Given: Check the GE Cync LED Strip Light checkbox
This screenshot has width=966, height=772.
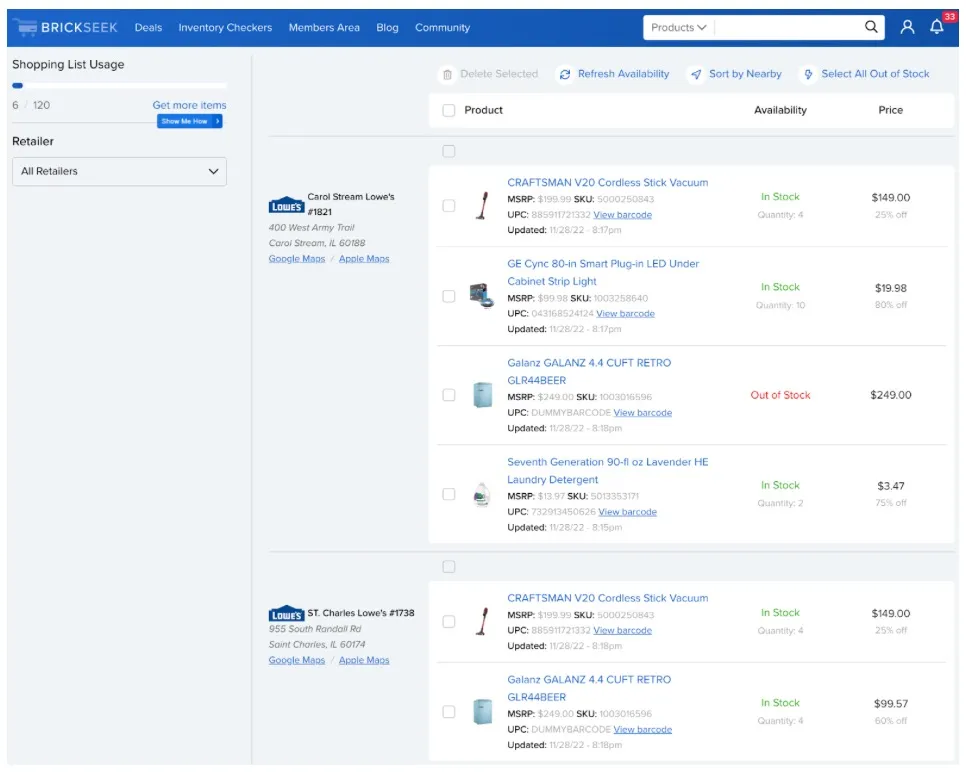Looking at the screenshot, I should [x=449, y=296].
